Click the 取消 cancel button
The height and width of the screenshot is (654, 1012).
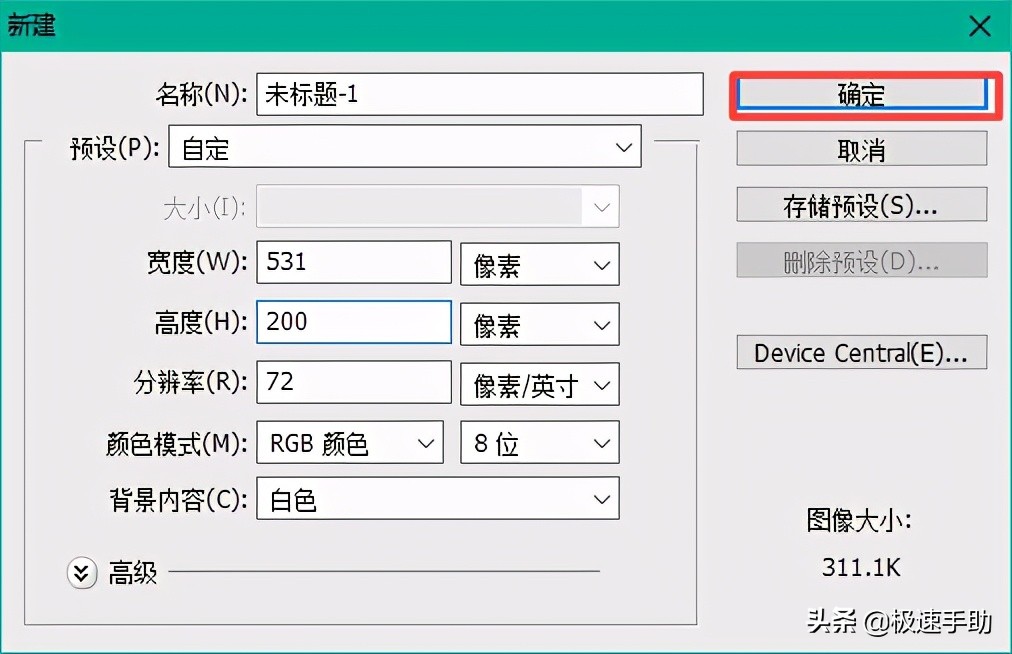coord(861,148)
